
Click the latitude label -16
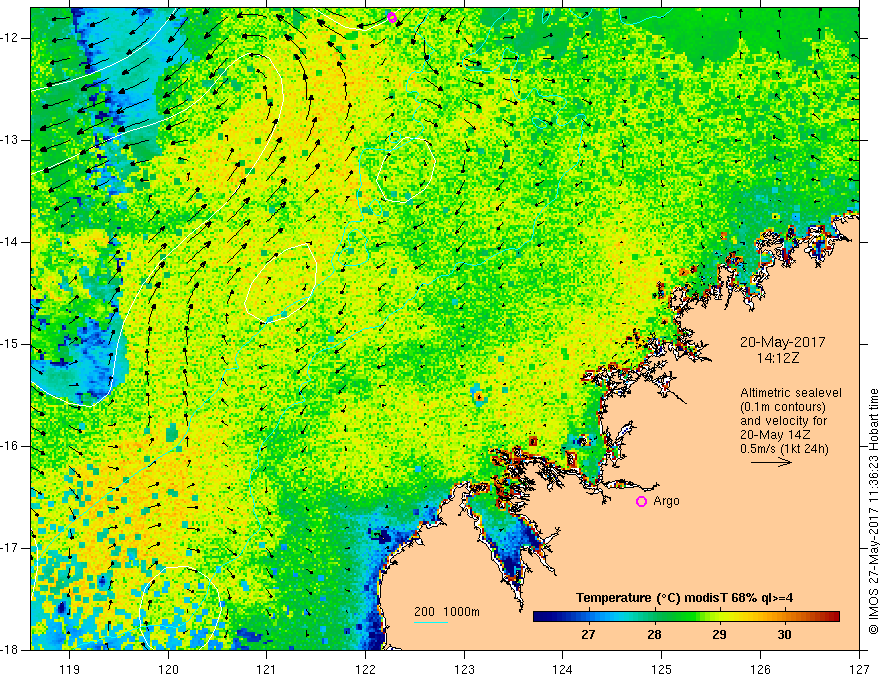[x=11, y=446]
